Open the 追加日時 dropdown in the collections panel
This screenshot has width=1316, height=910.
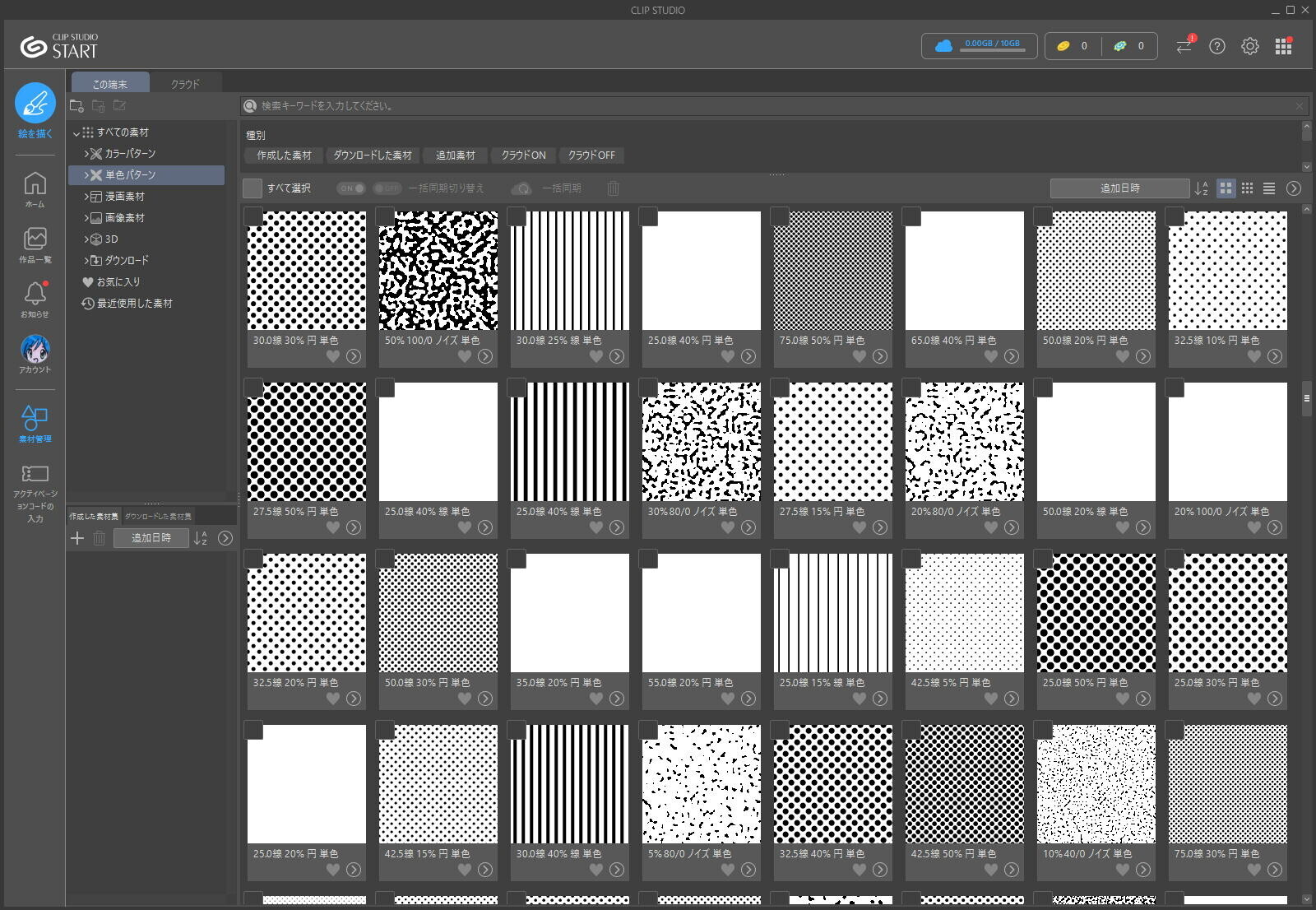pos(151,538)
